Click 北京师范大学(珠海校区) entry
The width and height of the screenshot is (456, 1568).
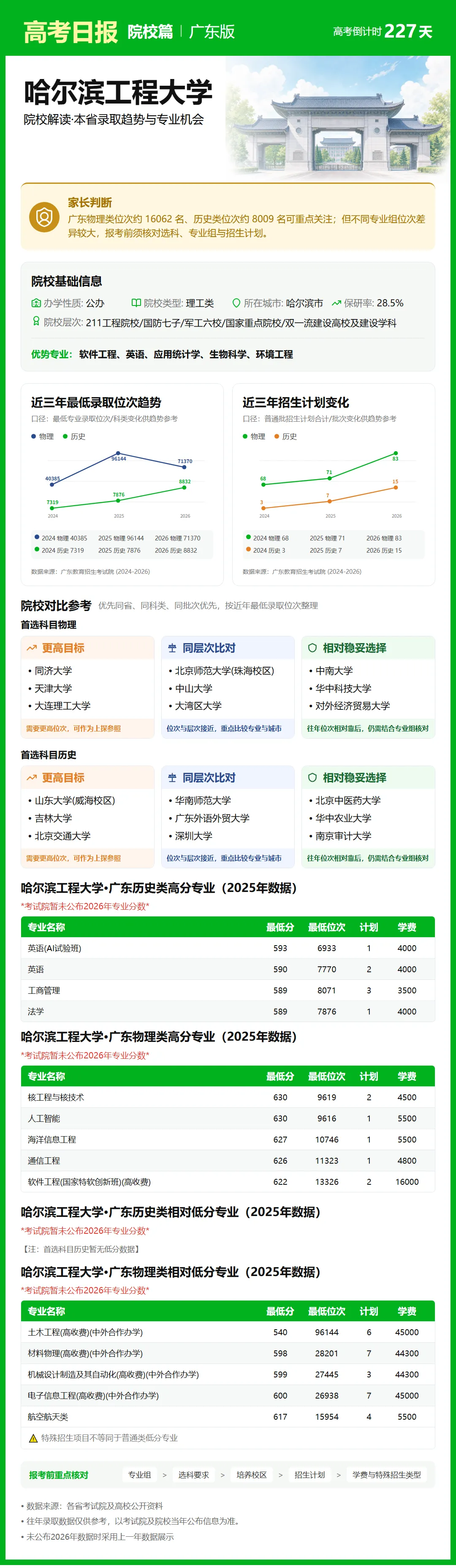point(224,670)
